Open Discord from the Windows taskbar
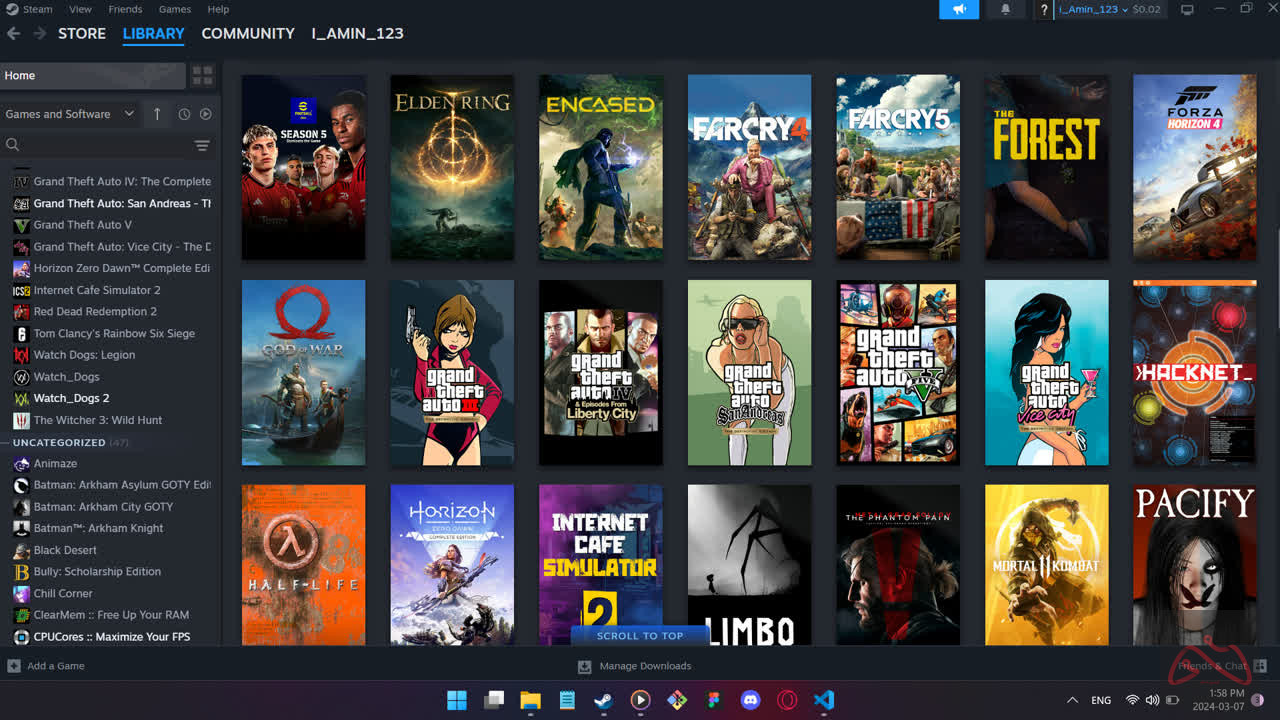The height and width of the screenshot is (720, 1280). [x=750, y=700]
